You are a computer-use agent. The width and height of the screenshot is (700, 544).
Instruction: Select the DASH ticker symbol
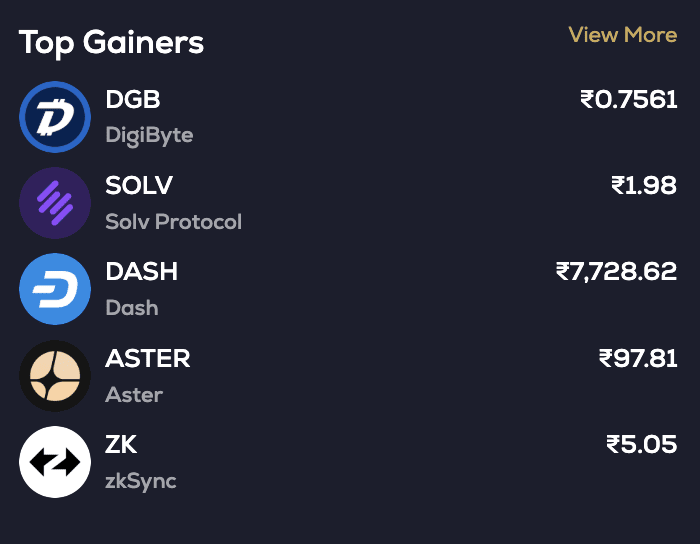pyautogui.click(x=141, y=272)
